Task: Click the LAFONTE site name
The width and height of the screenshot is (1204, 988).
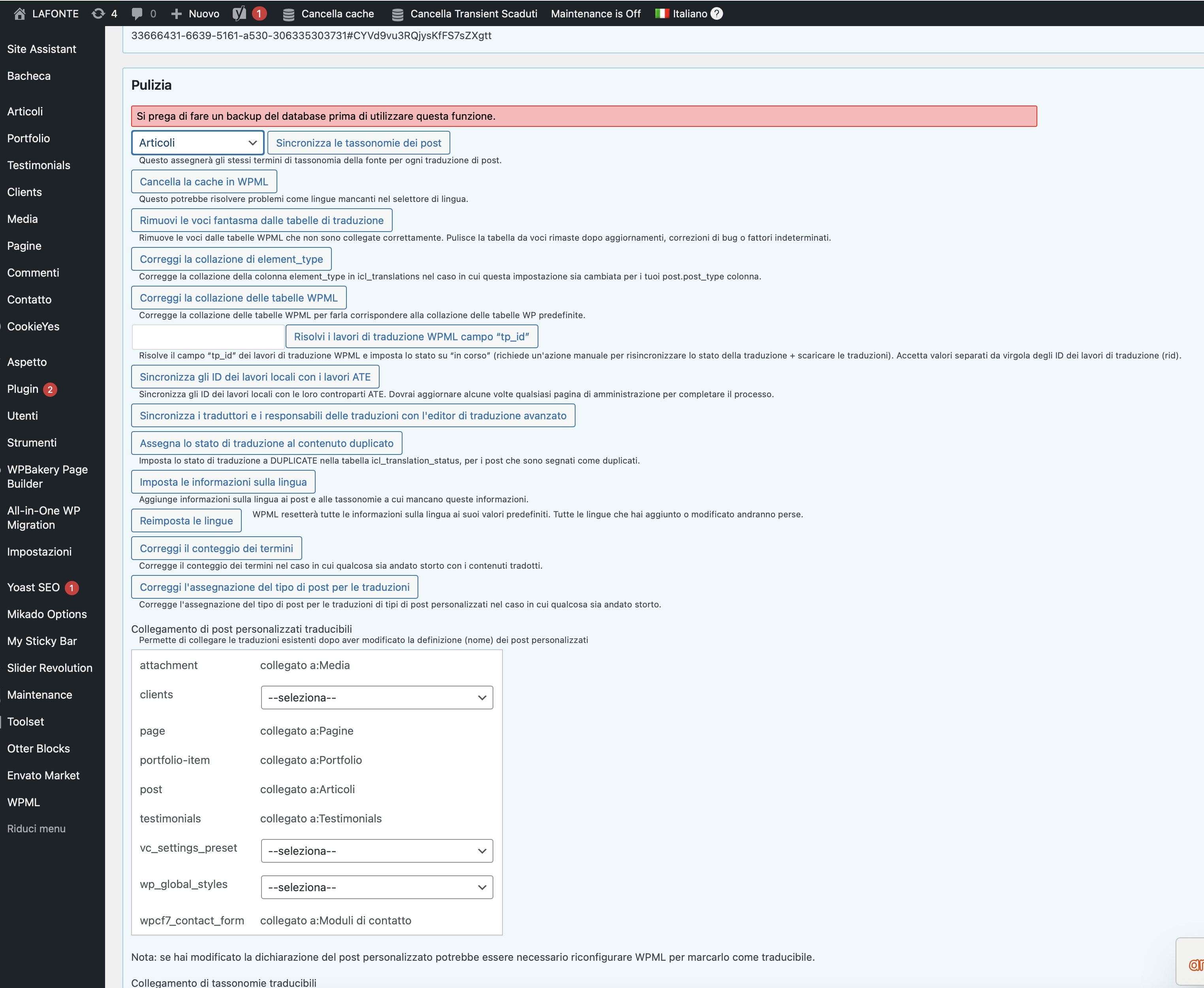Action: (55, 14)
